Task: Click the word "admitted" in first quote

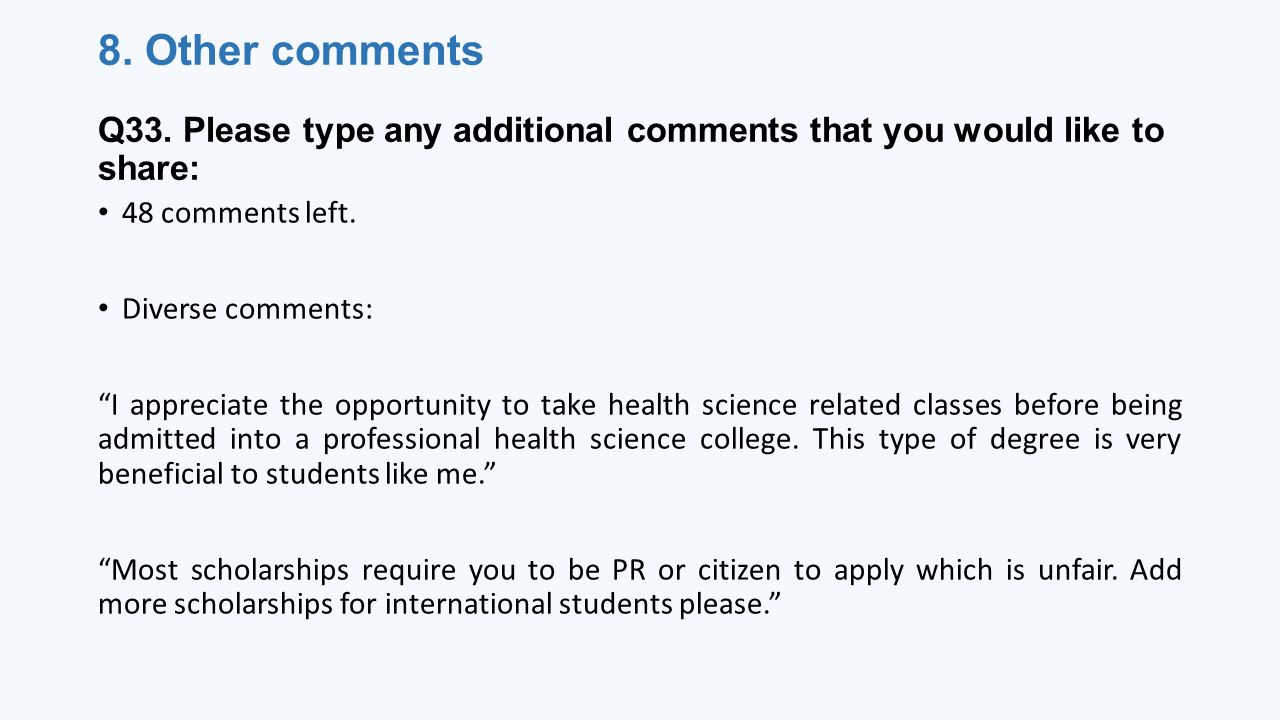Action: 155,440
